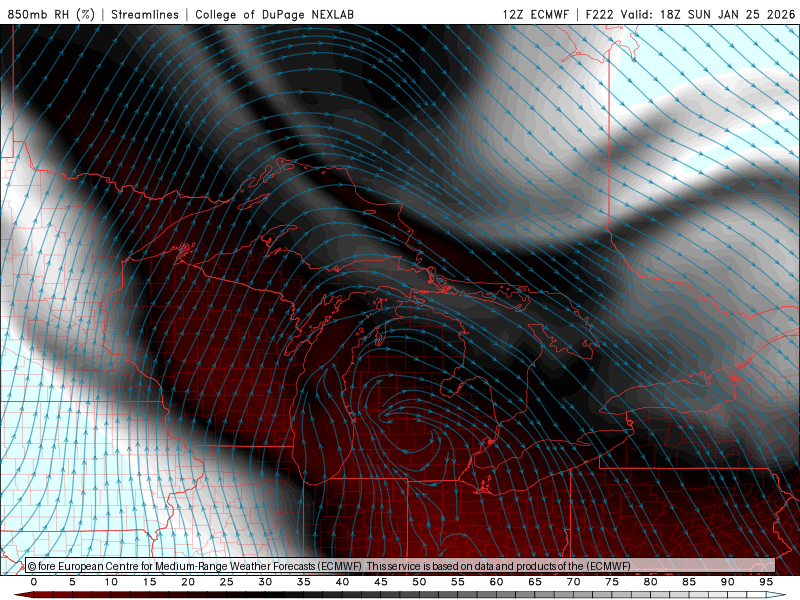Select the "30" colorbar tick label
Image resolution: width=800 pixels, height=600 pixels.
(265, 582)
